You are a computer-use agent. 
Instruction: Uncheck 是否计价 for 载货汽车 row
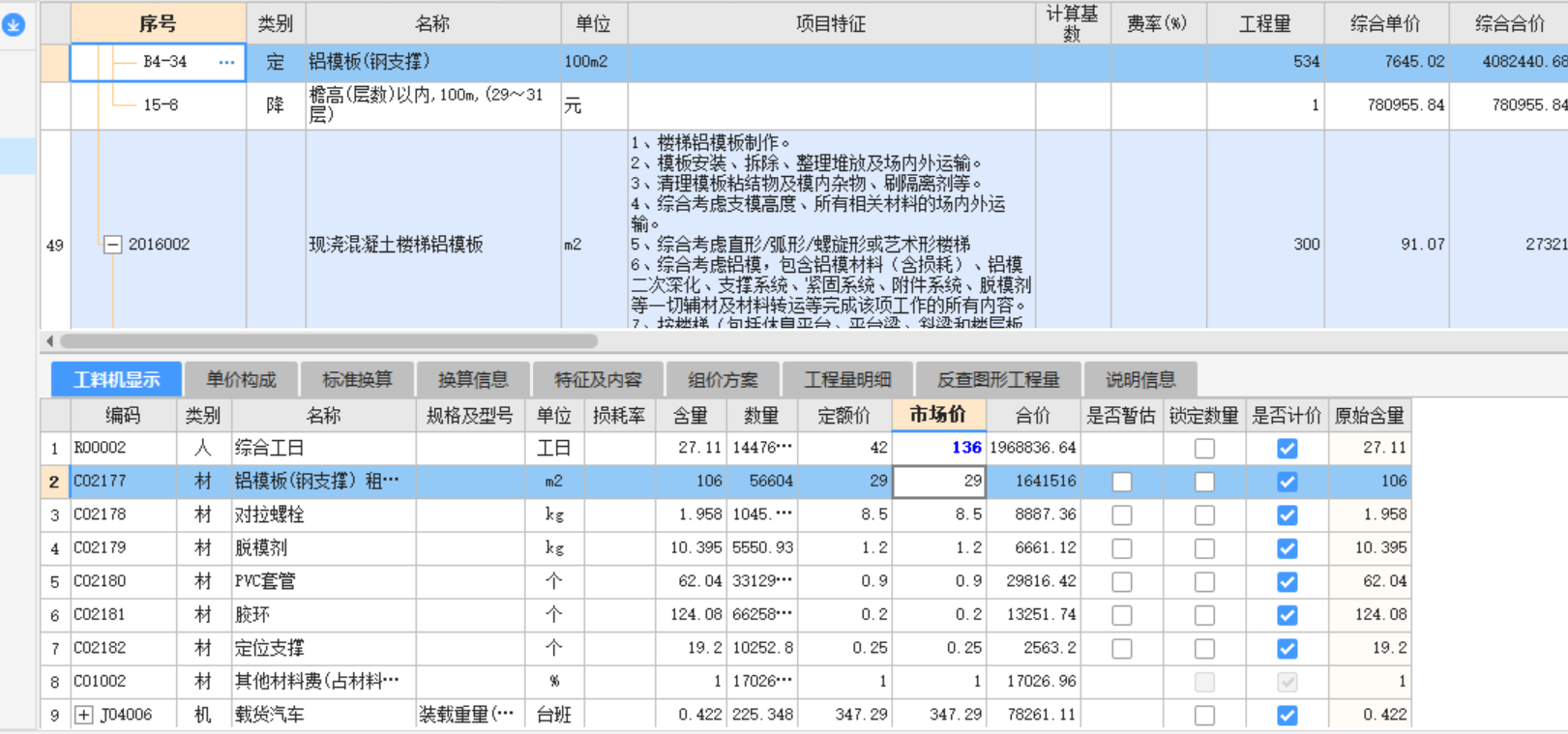[1287, 716]
